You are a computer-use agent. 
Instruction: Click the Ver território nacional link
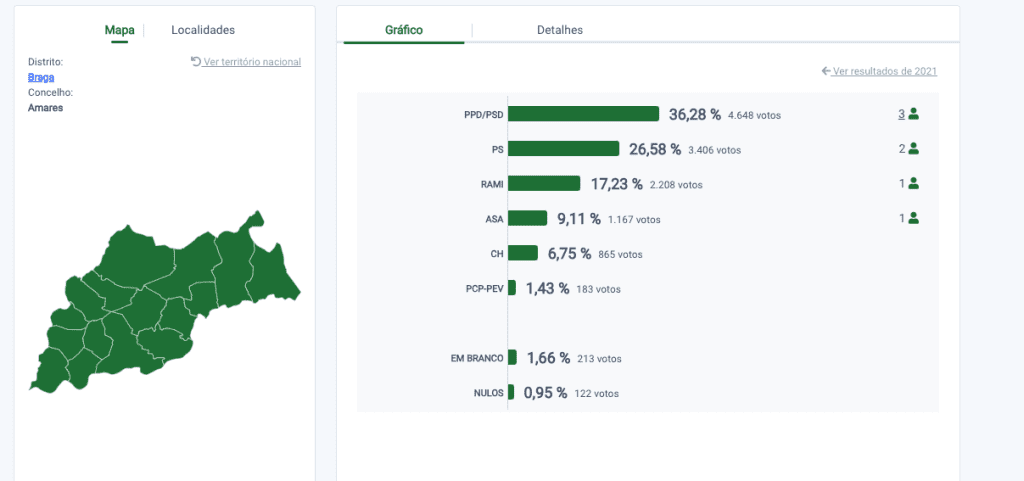252,62
